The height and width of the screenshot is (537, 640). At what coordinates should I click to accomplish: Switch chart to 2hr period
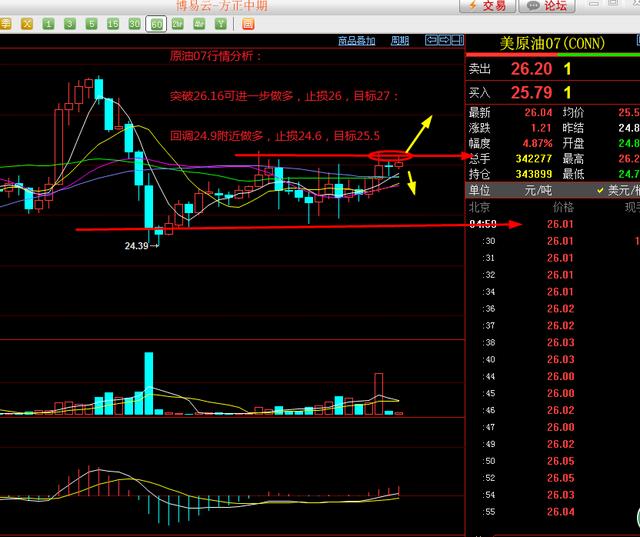(x=178, y=24)
